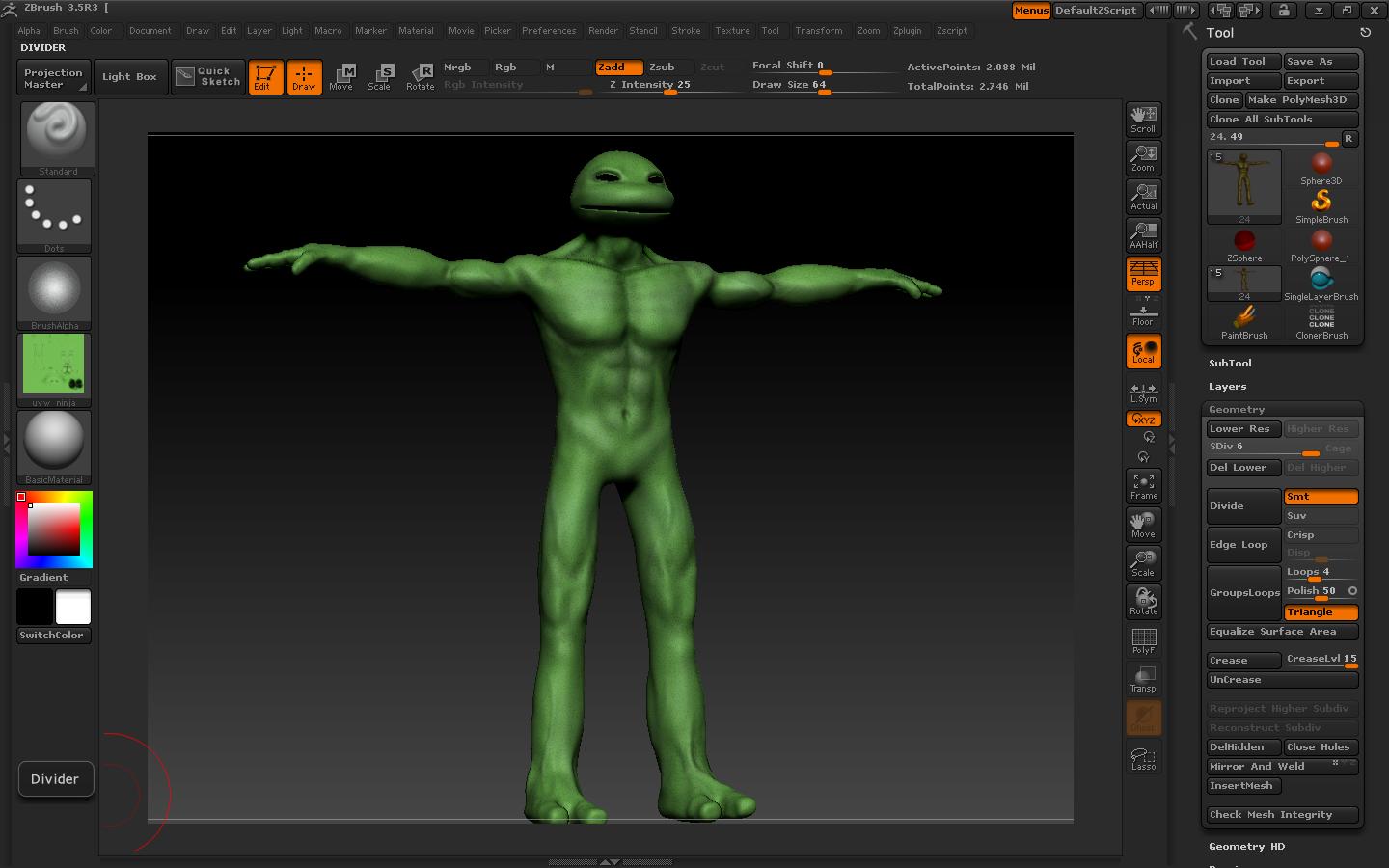Open the Alpha menu
1389x868 pixels.
(29, 31)
